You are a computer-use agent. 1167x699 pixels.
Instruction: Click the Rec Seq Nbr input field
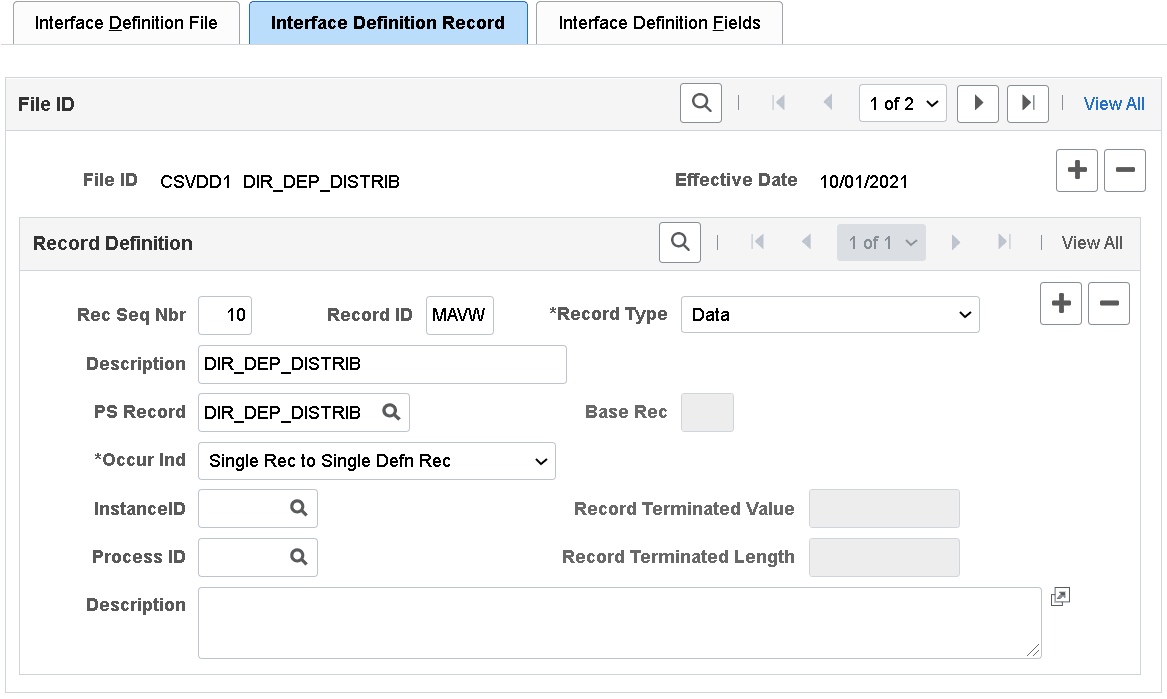coord(225,314)
